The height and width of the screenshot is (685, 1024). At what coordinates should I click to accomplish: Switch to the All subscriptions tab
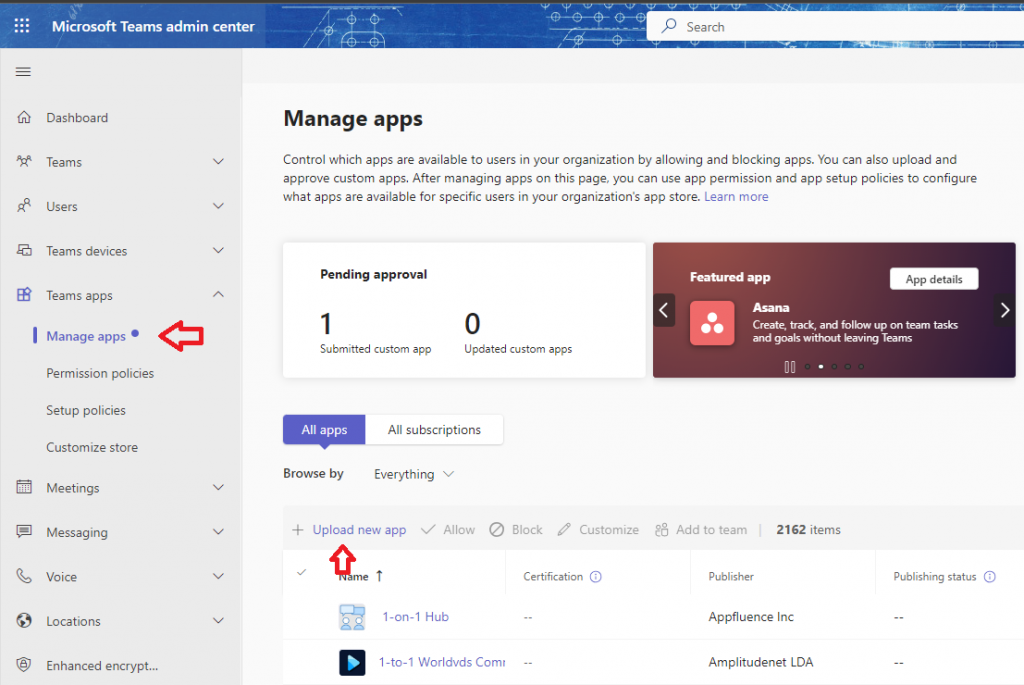point(434,430)
